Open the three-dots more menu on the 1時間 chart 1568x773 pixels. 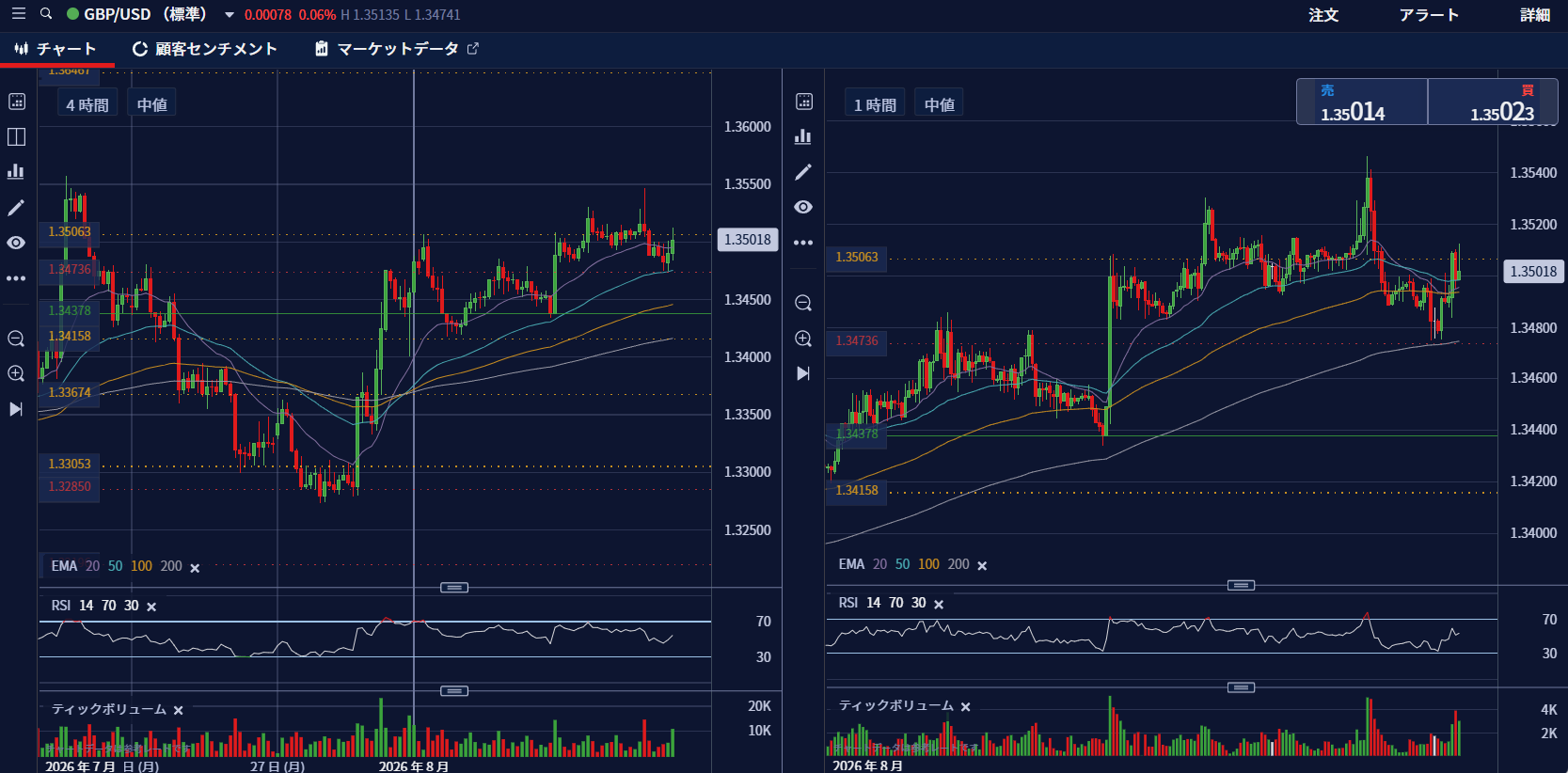[803, 243]
